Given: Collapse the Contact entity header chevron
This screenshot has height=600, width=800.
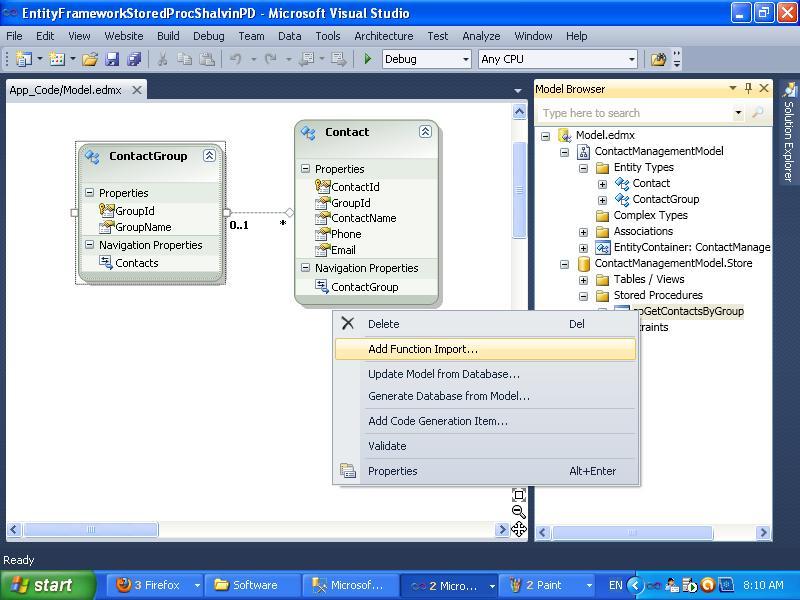Looking at the screenshot, I should coord(425,132).
